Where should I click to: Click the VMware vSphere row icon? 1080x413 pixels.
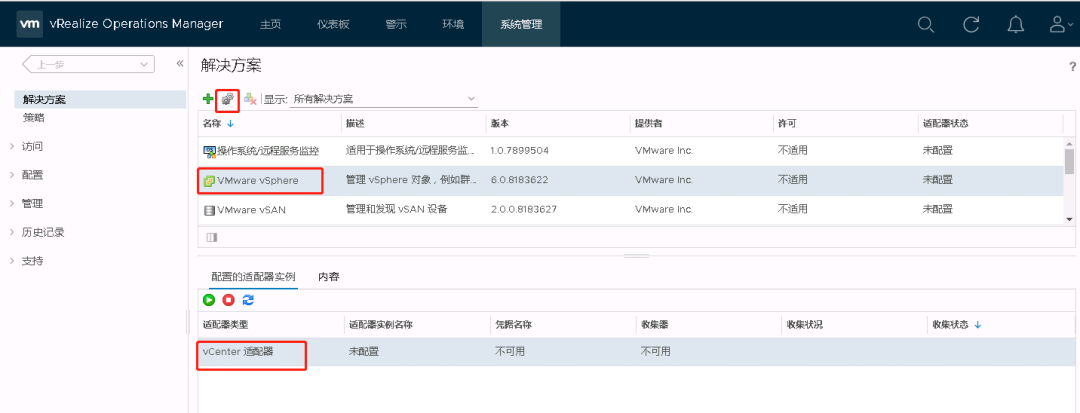[x=209, y=181]
